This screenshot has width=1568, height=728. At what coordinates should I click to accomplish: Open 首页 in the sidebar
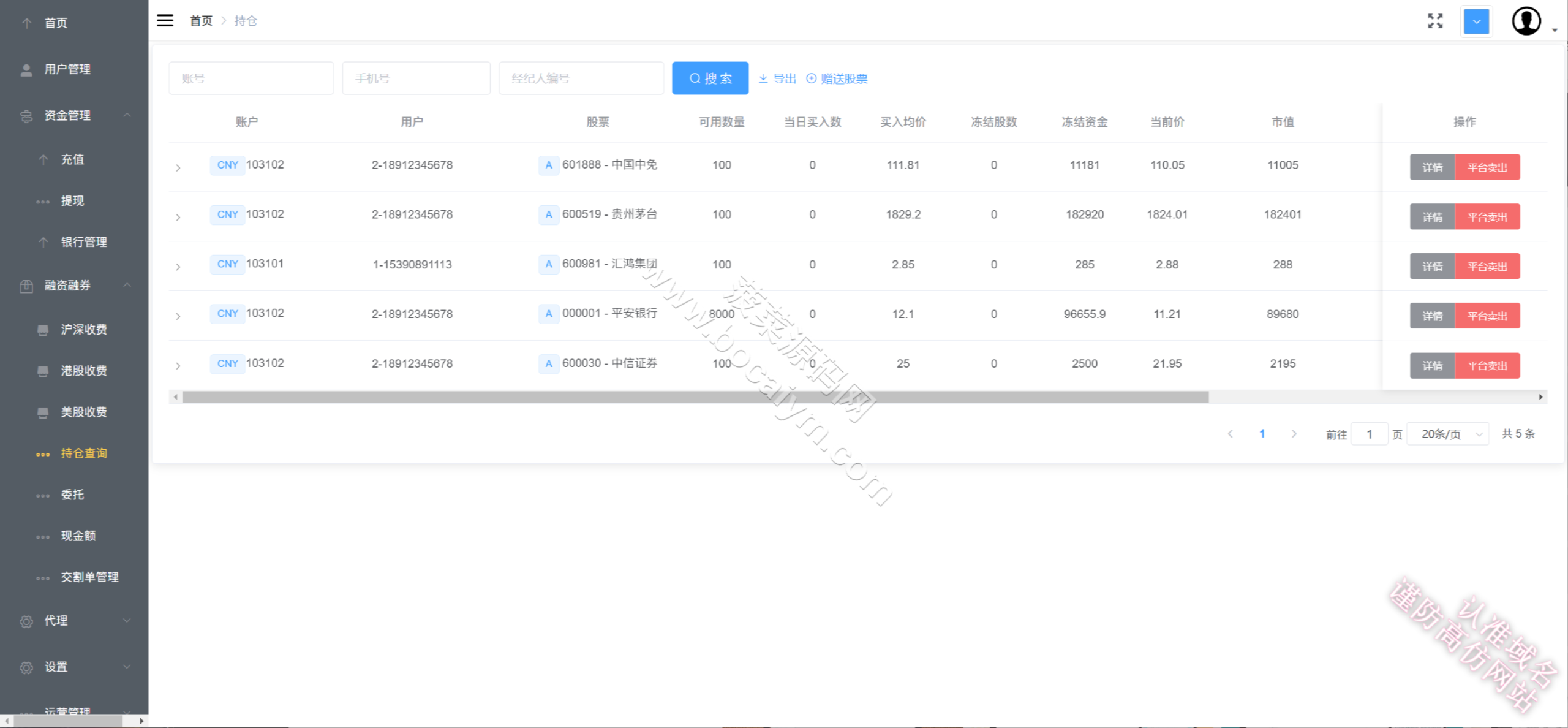pyautogui.click(x=74, y=23)
